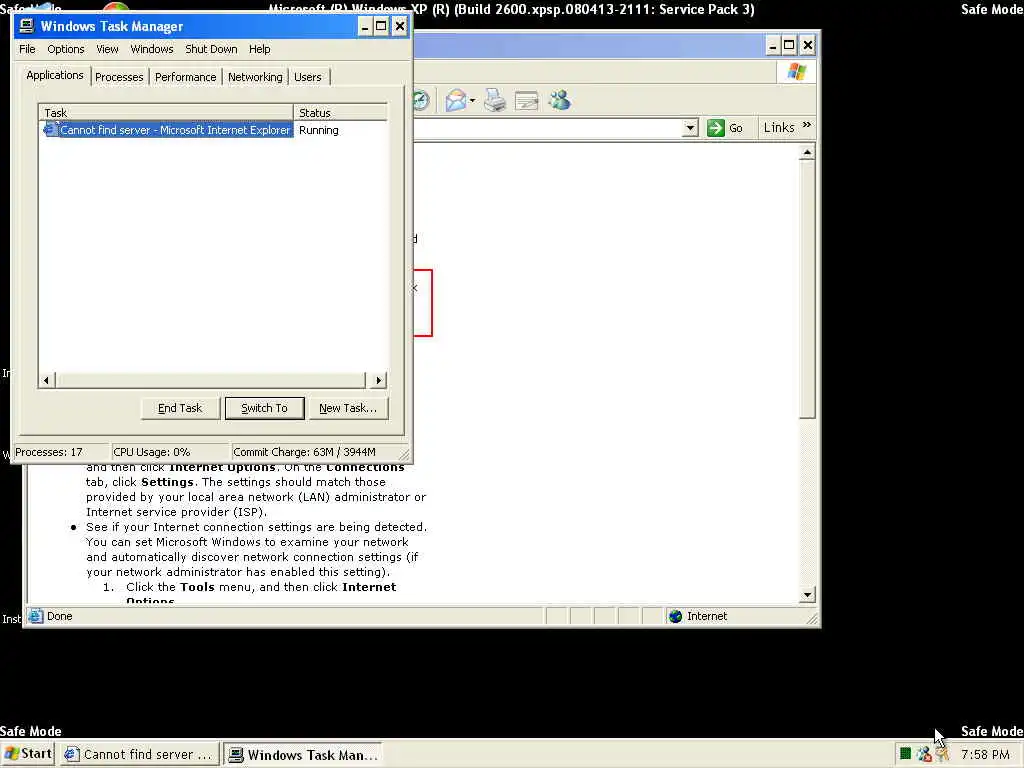Click the Edit page icon in Internet Explorer toolbar
Screen dimensions: 1024x768
pyautogui.click(x=526, y=101)
